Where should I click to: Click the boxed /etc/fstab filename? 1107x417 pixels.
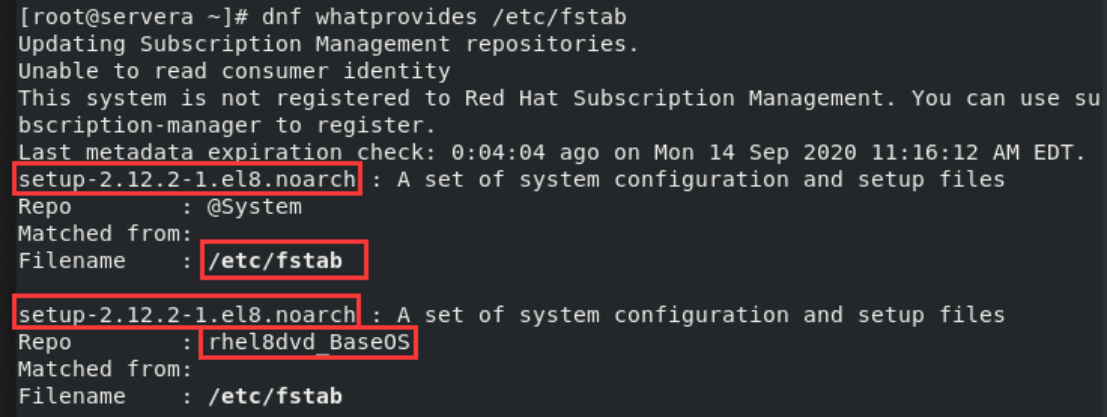point(285,260)
